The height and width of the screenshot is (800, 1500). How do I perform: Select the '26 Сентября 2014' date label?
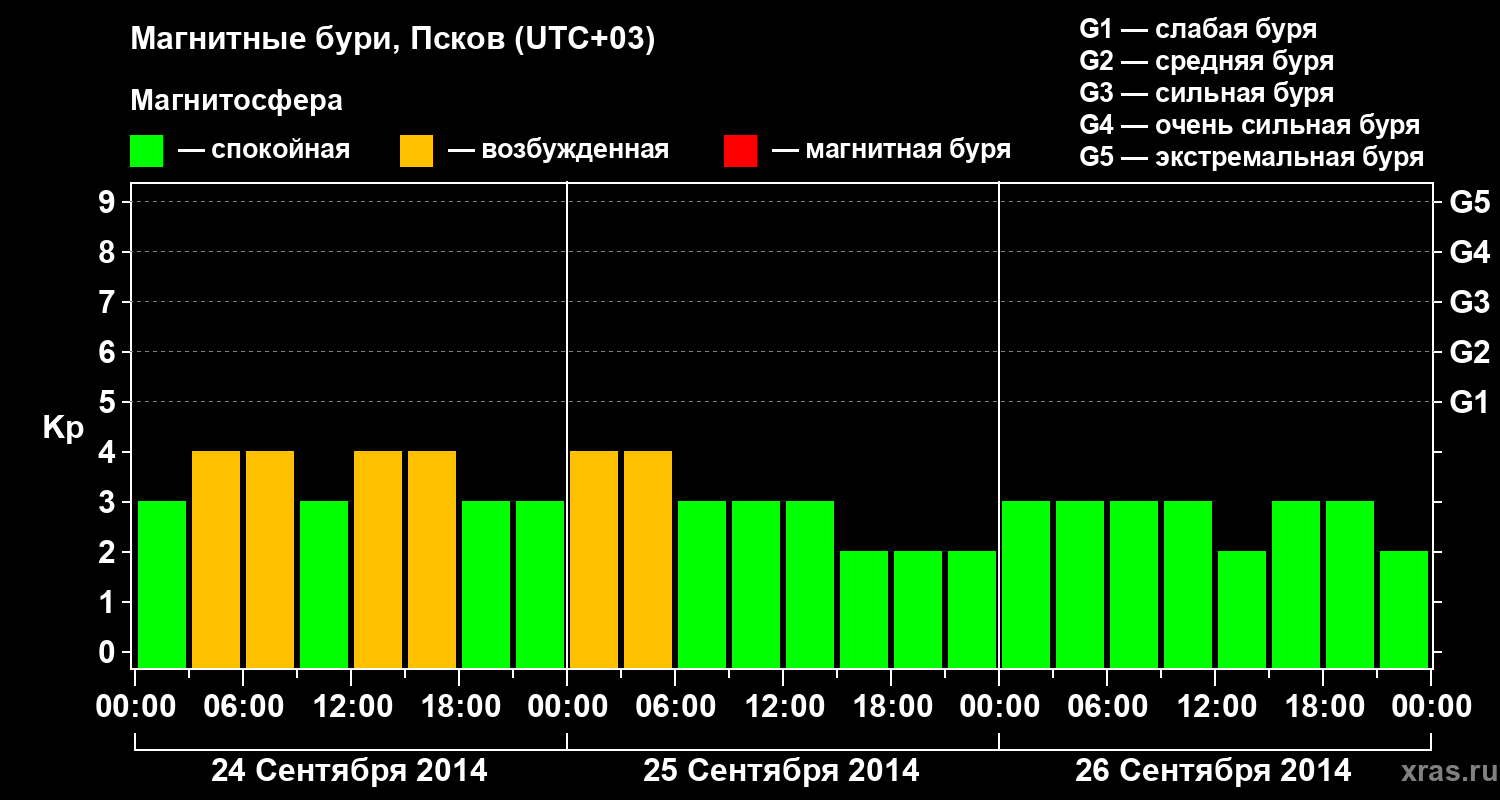[x=1213, y=771]
